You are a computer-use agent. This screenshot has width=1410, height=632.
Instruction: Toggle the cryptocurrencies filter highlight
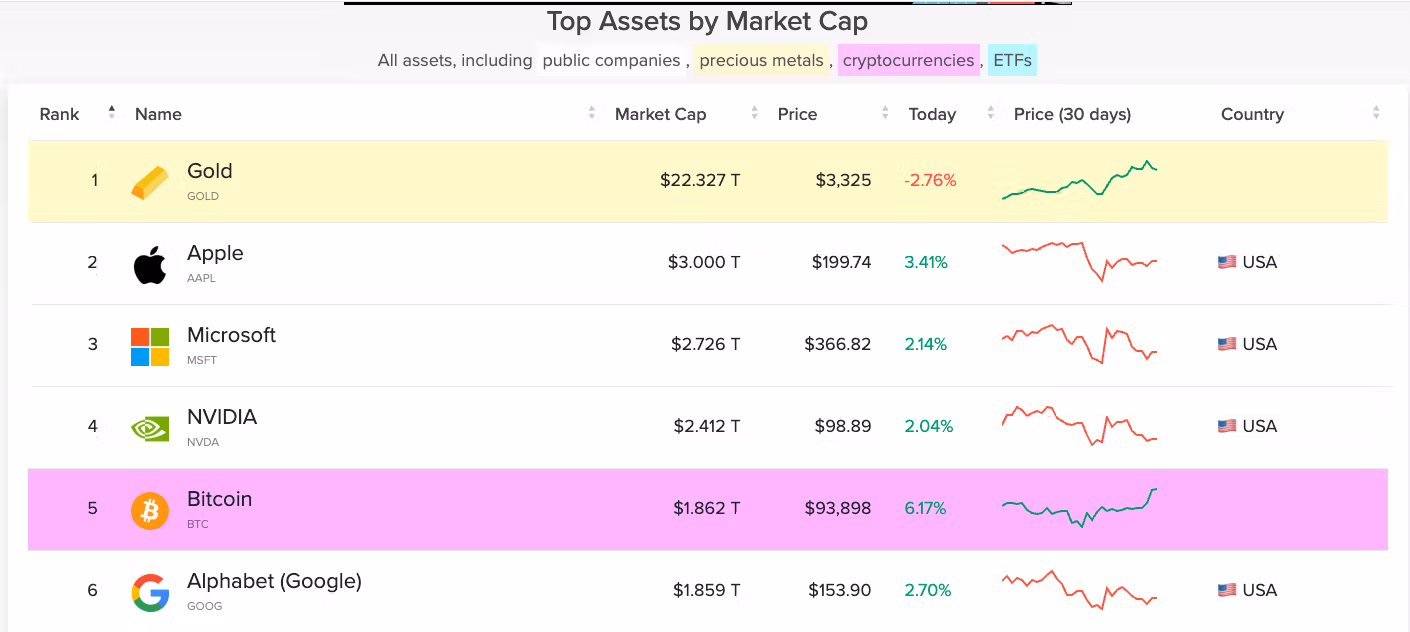(x=908, y=60)
